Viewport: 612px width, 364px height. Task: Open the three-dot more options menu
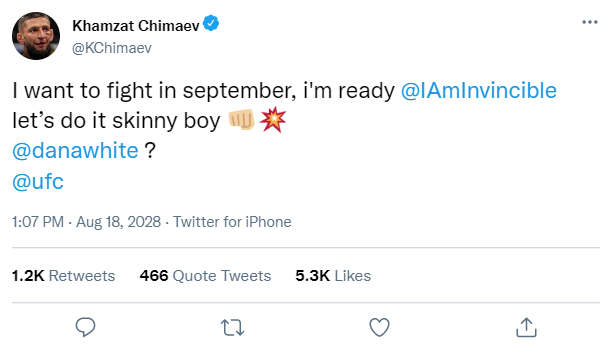point(590,22)
